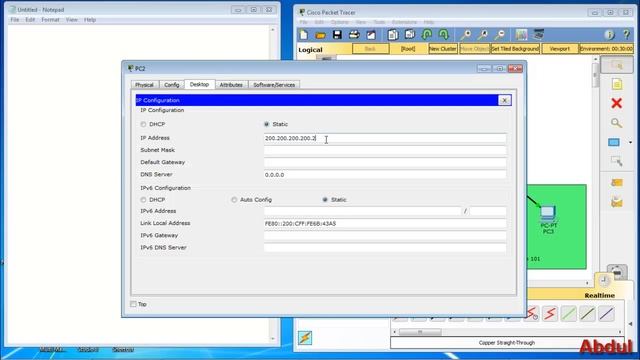The image size is (640, 360).
Task: Click the Add Complex PDU envelope icon
Action: point(617,202)
